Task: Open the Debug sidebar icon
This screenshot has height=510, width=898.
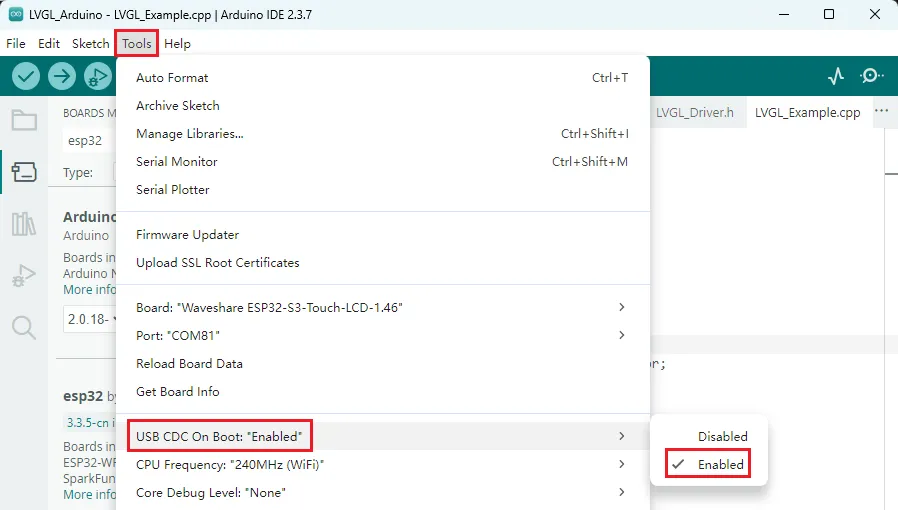Action: tap(24, 275)
